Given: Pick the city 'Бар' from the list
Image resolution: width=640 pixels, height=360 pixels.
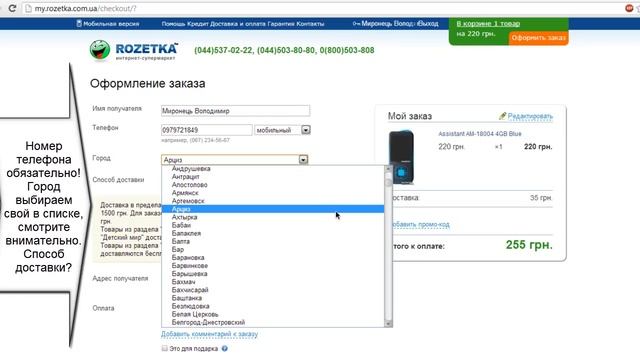Looking at the screenshot, I should 178,249.
